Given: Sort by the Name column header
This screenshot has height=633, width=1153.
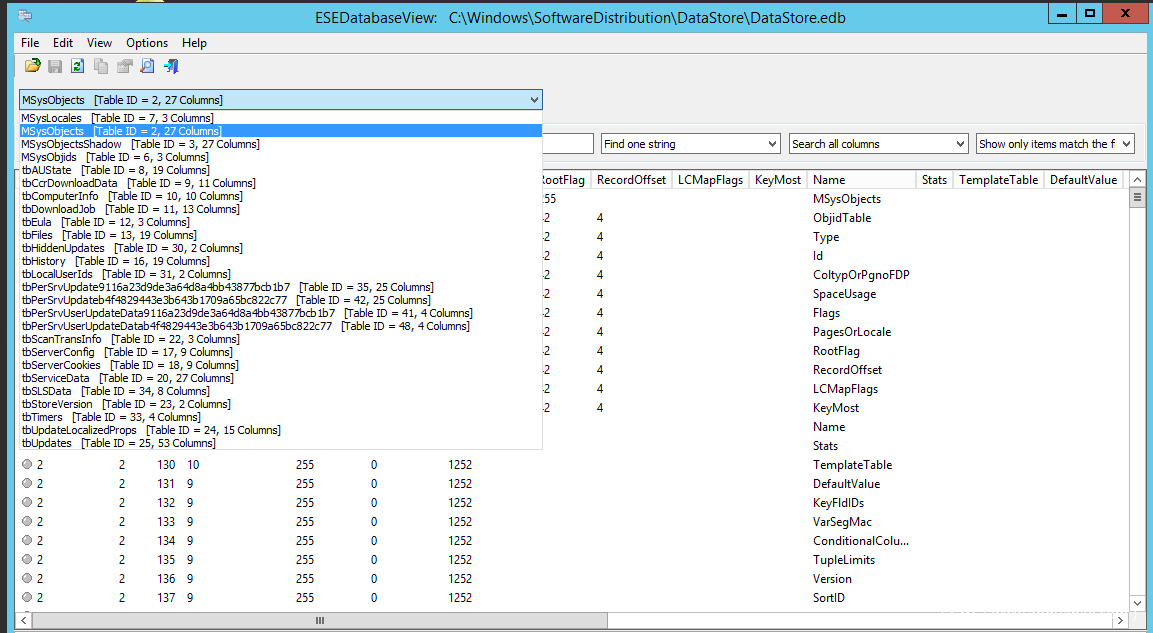Looking at the screenshot, I should (860, 180).
